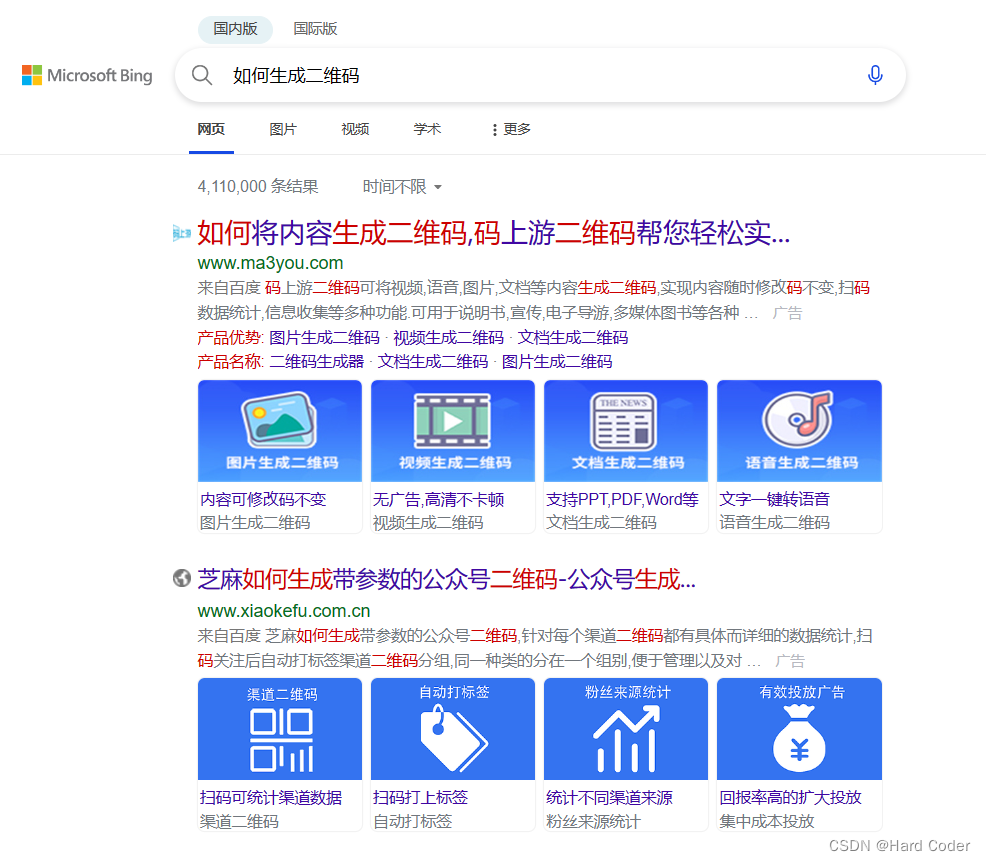Click 语音生成二维码 caption under music card
This screenshot has height=861, width=986.
775,523
